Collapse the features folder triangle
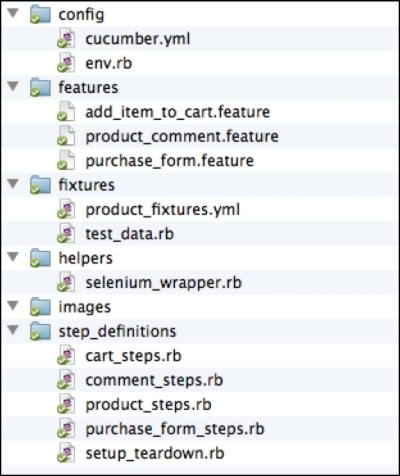 point(13,86)
